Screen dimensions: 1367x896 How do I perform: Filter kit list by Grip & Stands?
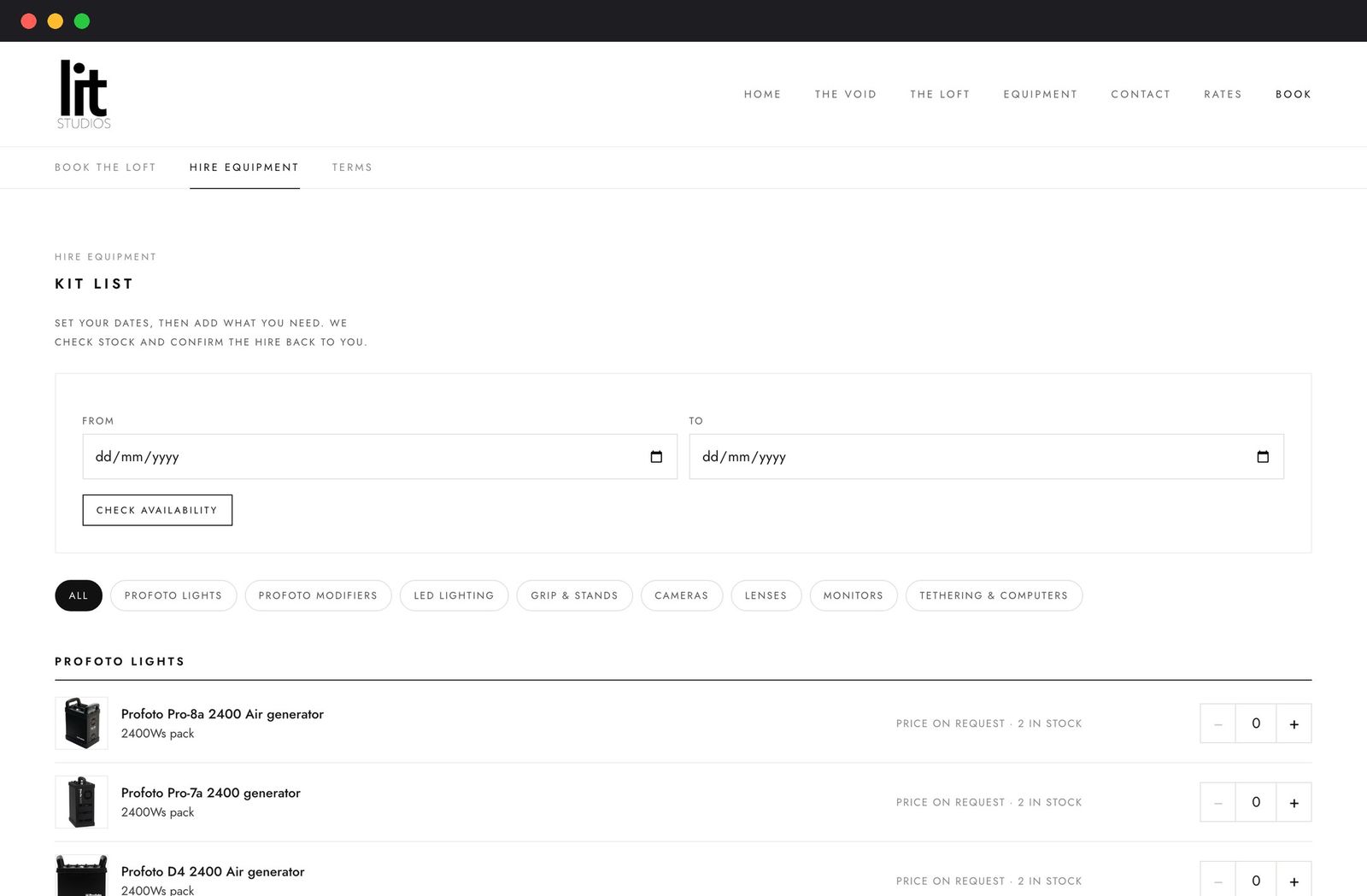pos(574,595)
